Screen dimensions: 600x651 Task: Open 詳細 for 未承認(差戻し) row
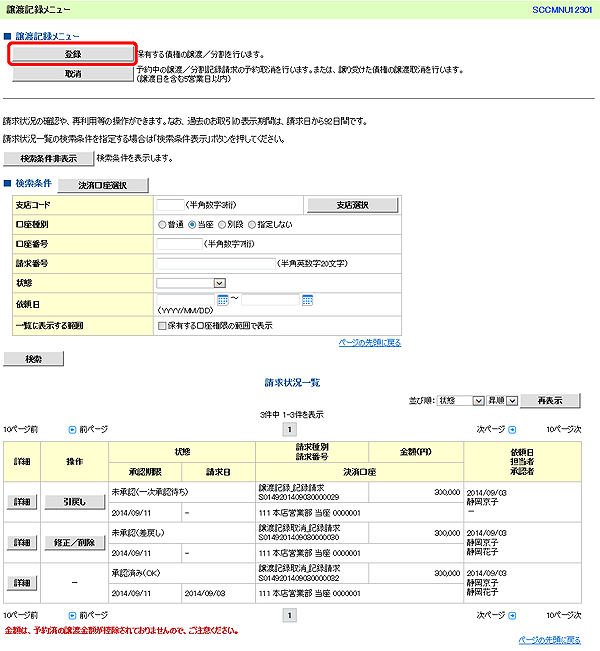(x=22, y=543)
